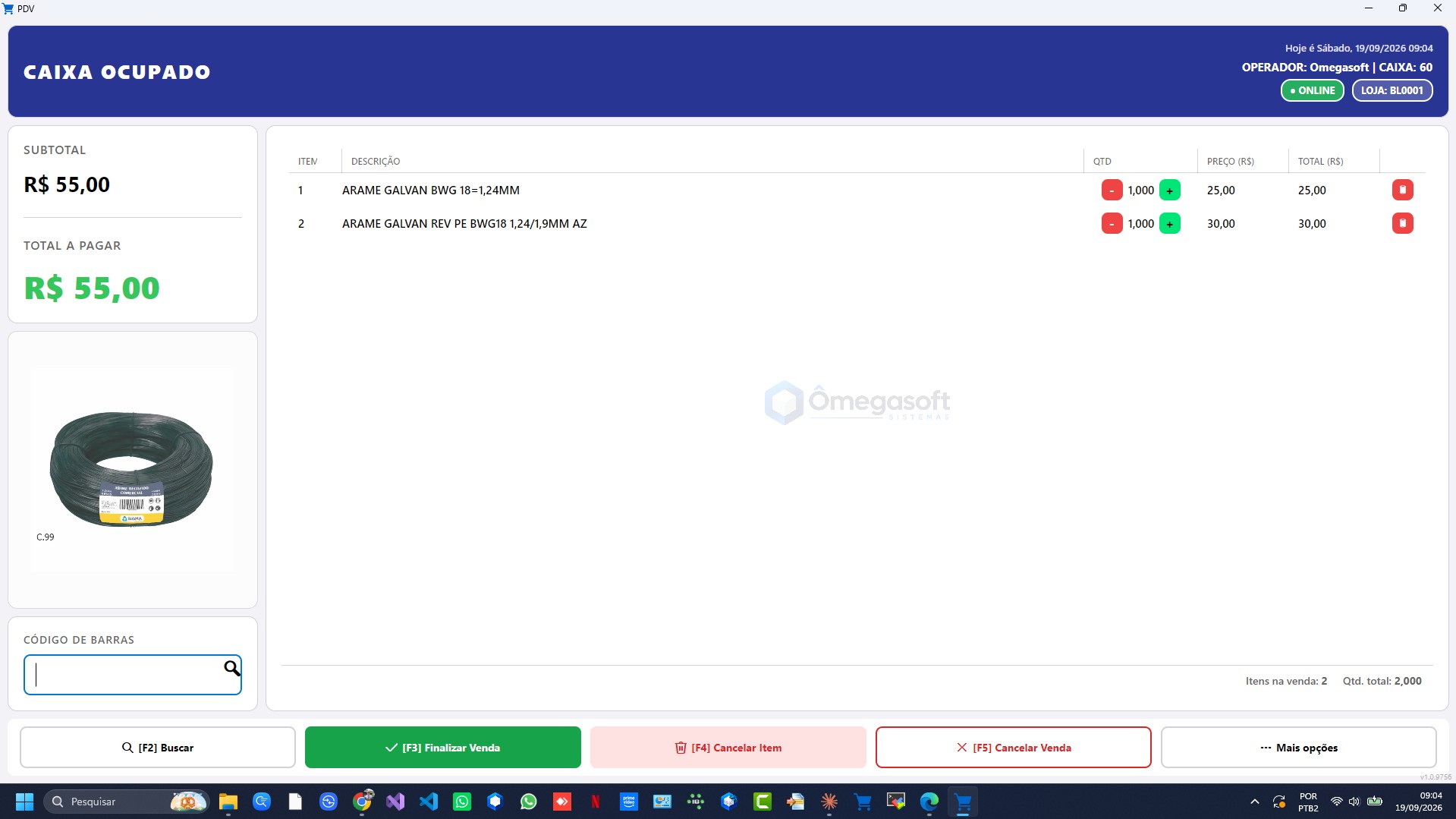Open the Wi-Fi network tray icon

pyautogui.click(x=1337, y=802)
